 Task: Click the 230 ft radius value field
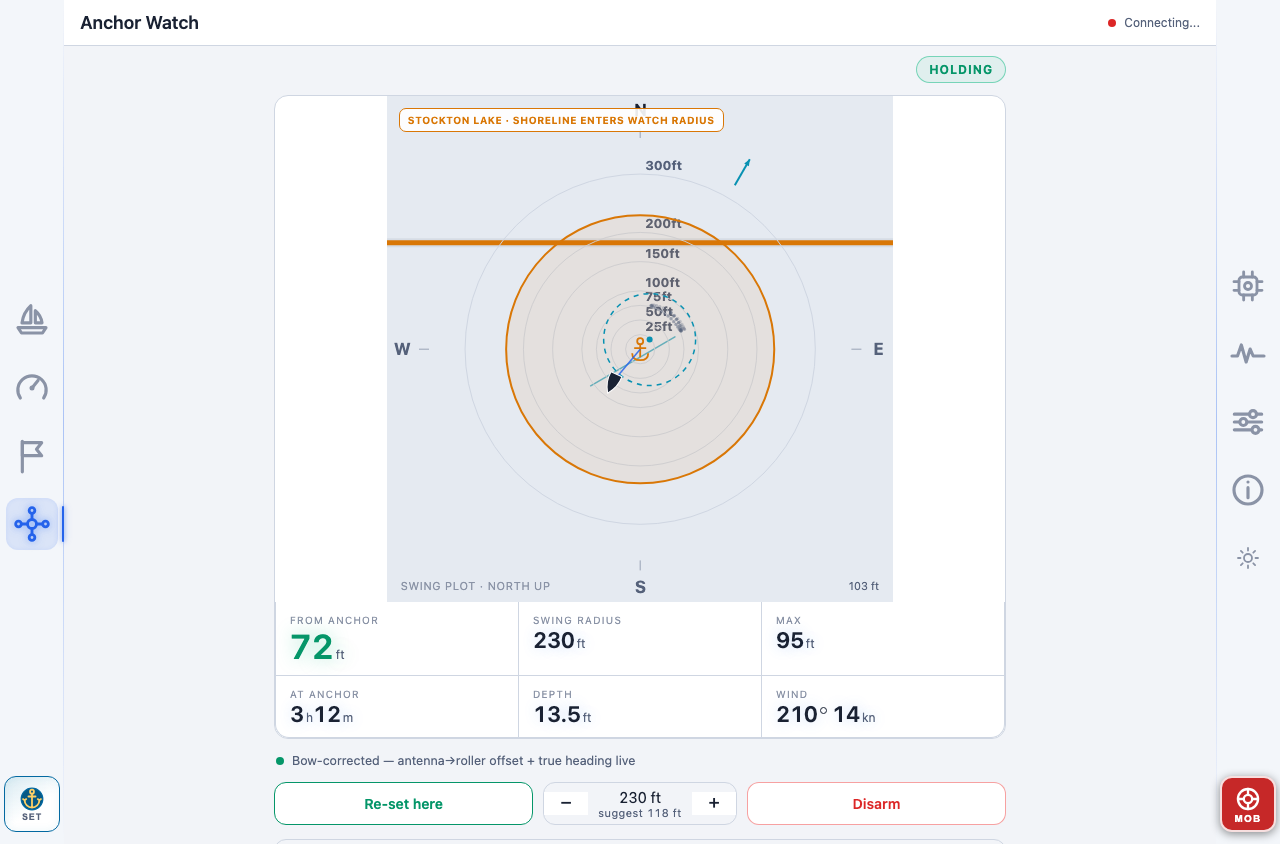pyautogui.click(x=640, y=804)
